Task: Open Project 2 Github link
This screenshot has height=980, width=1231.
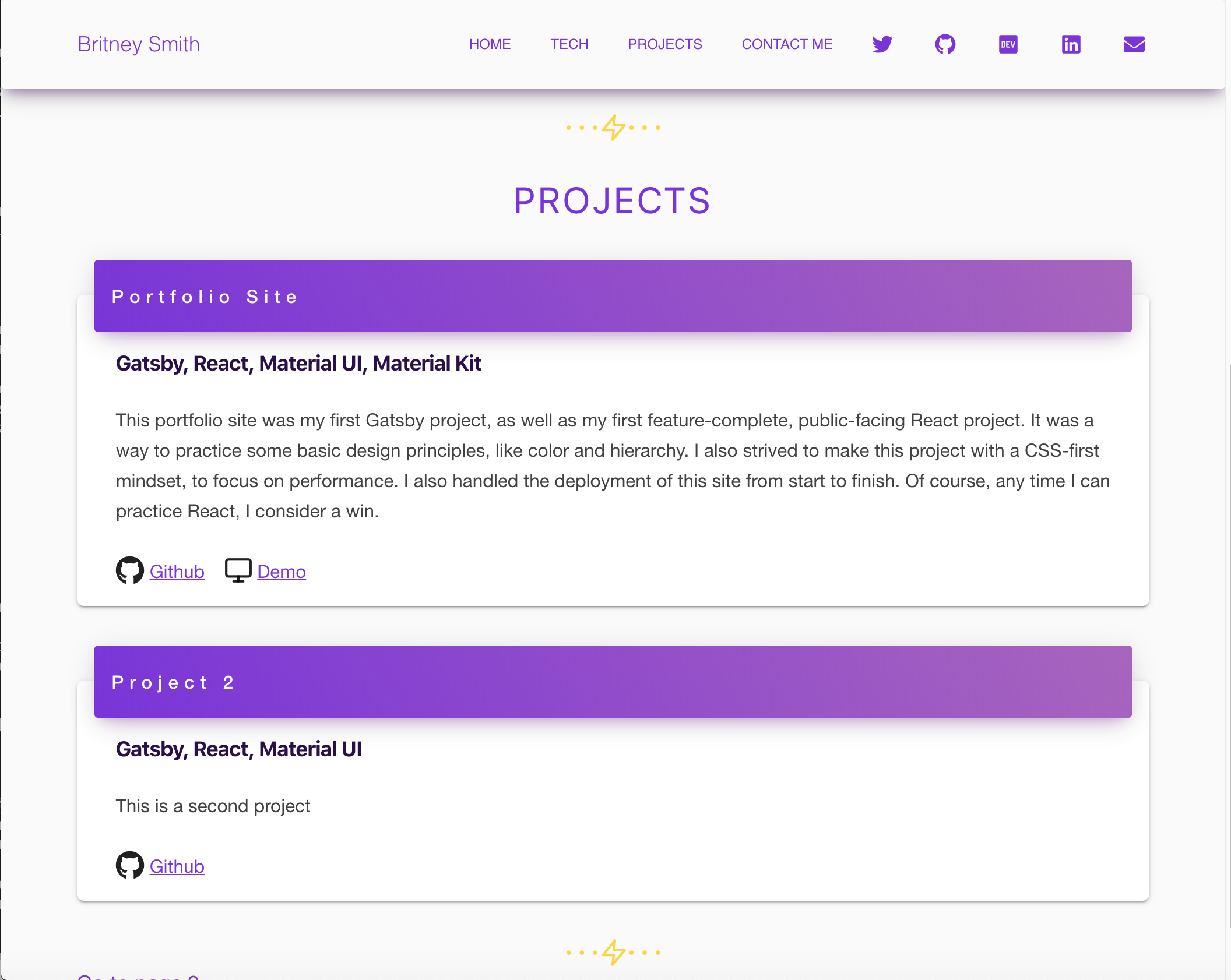Action: click(177, 866)
